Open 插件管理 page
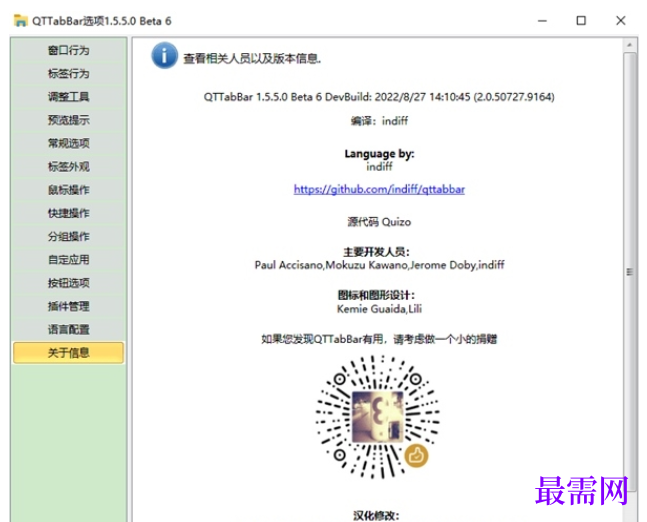647x522 pixels. (68, 306)
